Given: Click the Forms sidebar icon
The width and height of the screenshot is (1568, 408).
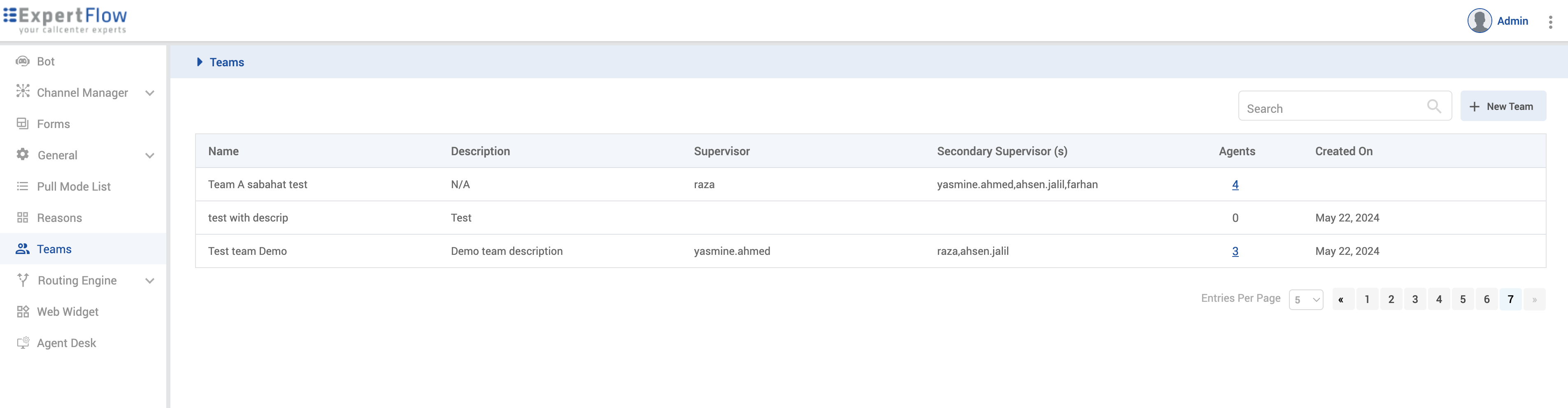Looking at the screenshot, I should click(x=23, y=124).
